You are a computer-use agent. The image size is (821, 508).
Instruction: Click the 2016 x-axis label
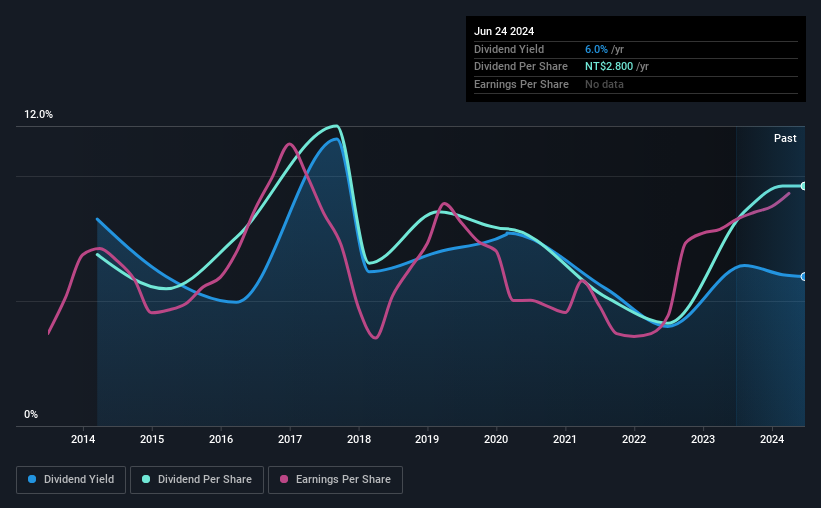coord(221,439)
